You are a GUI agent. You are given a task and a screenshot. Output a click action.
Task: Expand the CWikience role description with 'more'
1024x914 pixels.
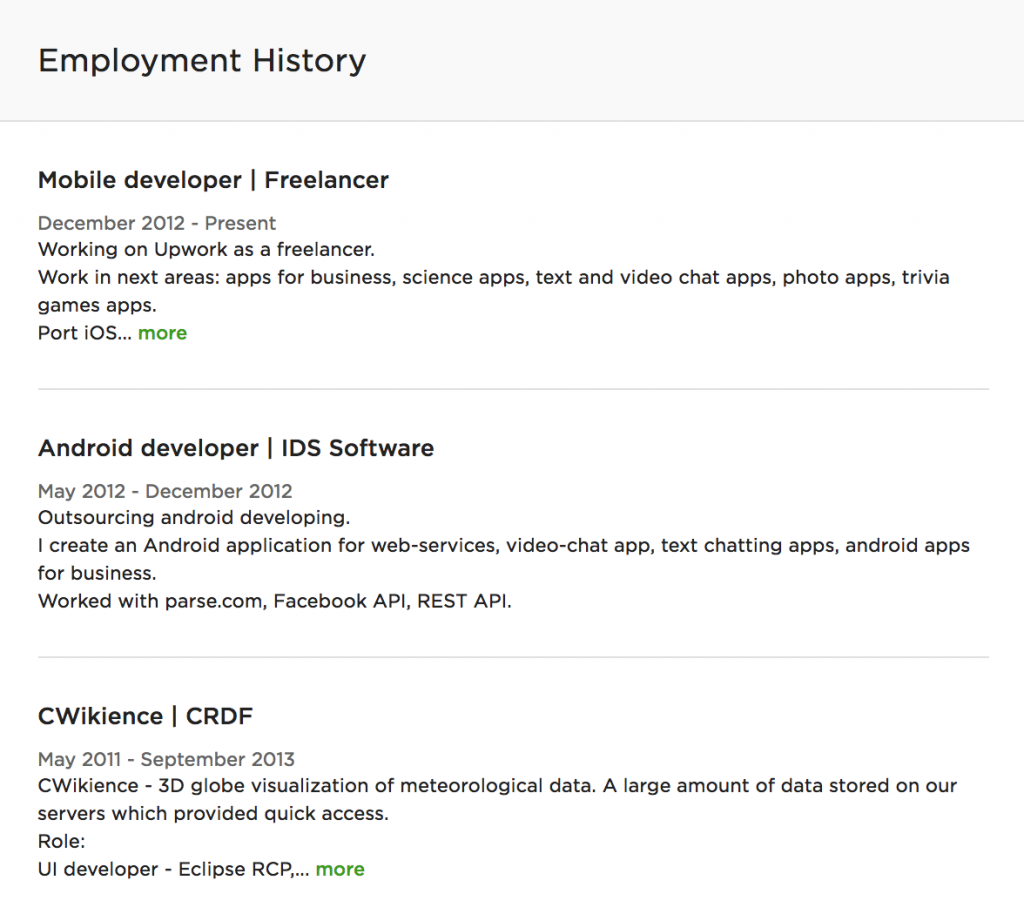tap(340, 869)
